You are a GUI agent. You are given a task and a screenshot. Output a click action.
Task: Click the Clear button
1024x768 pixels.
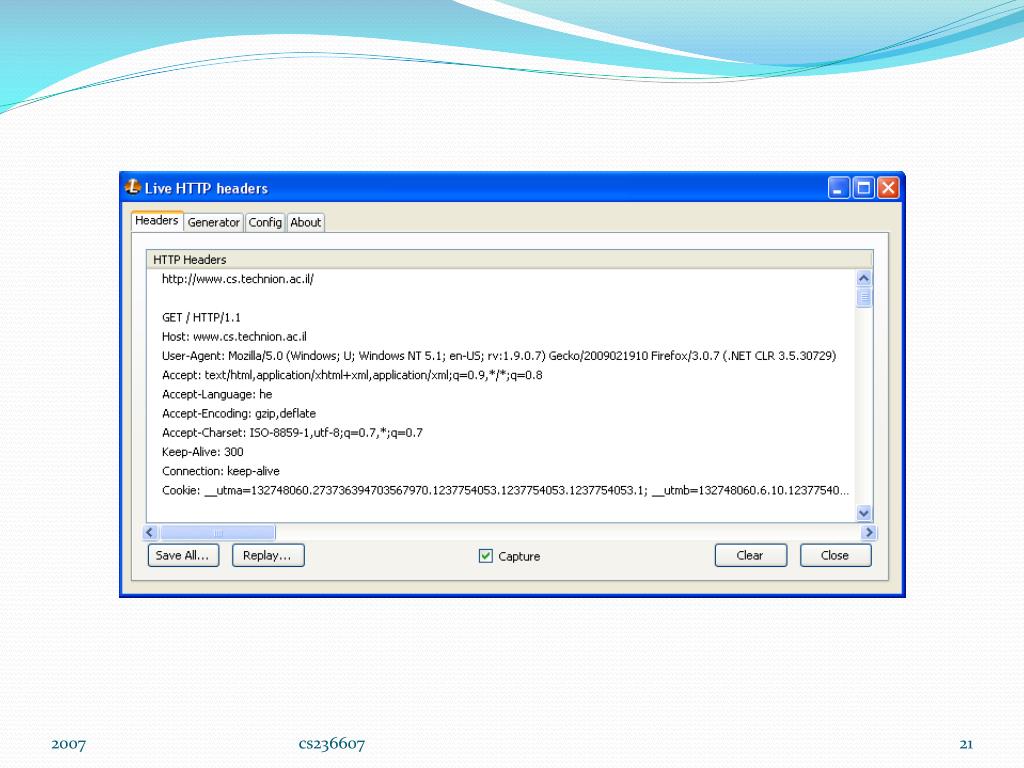(x=750, y=555)
